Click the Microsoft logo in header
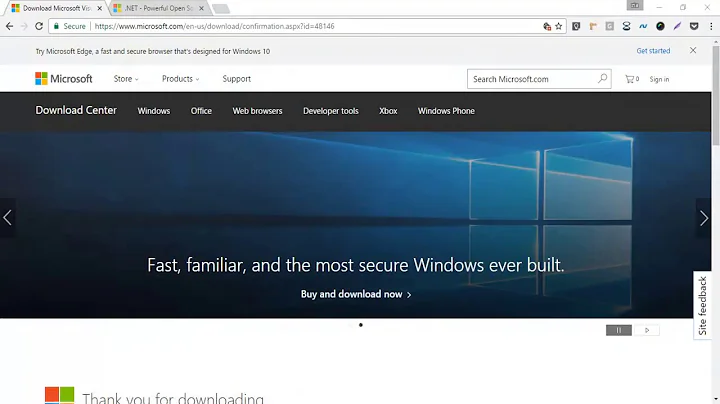 [x=64, y=79]
